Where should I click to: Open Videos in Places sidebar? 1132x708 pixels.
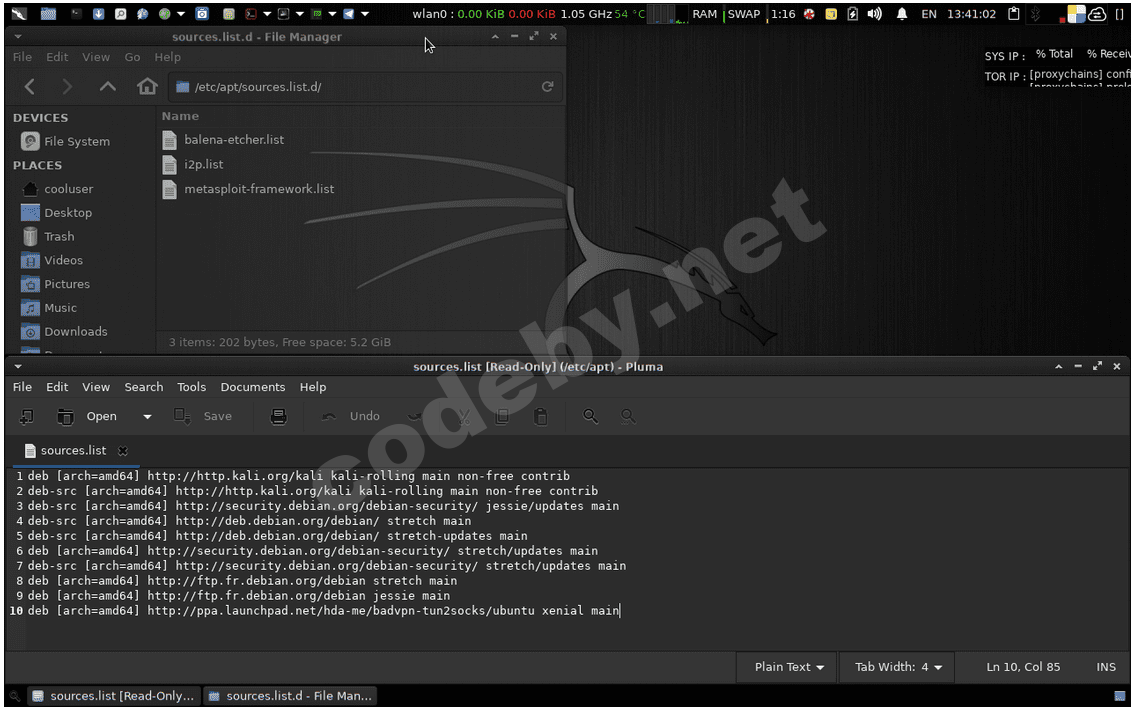[53, 261]
